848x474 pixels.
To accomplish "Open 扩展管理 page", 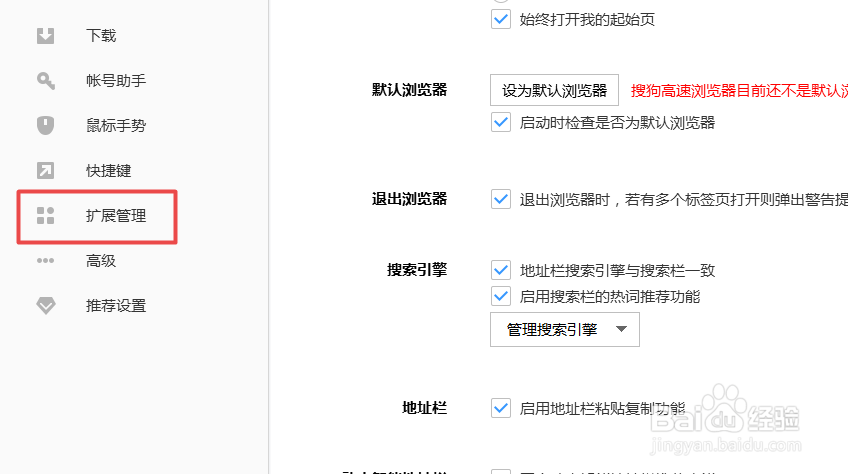I will coord(116,215).
